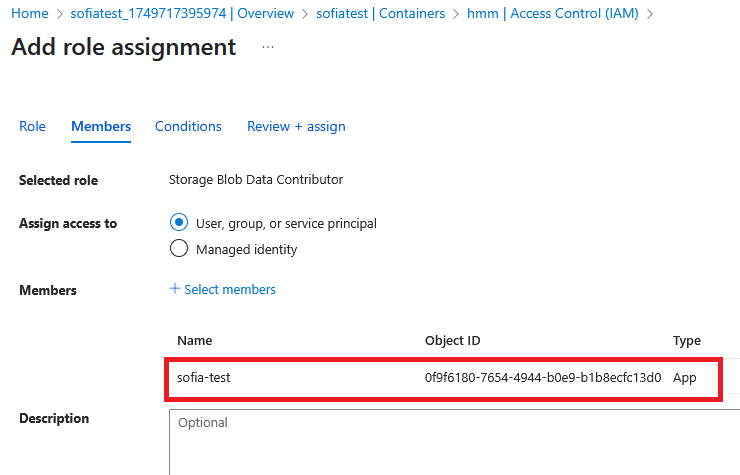Click the Object ID column header
The height and width of the screenshot is (475, 740).
click(x=453, y=340)
